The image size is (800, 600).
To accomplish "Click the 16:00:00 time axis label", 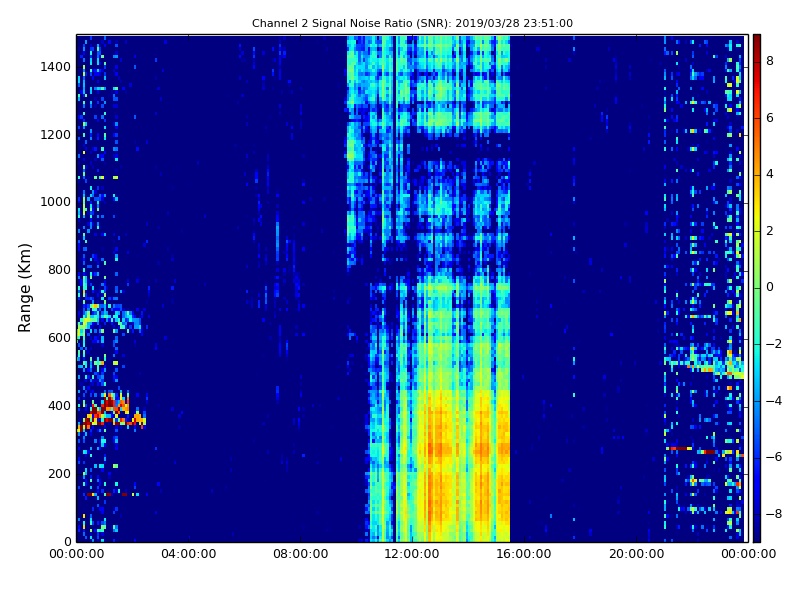I will [524, 554].
